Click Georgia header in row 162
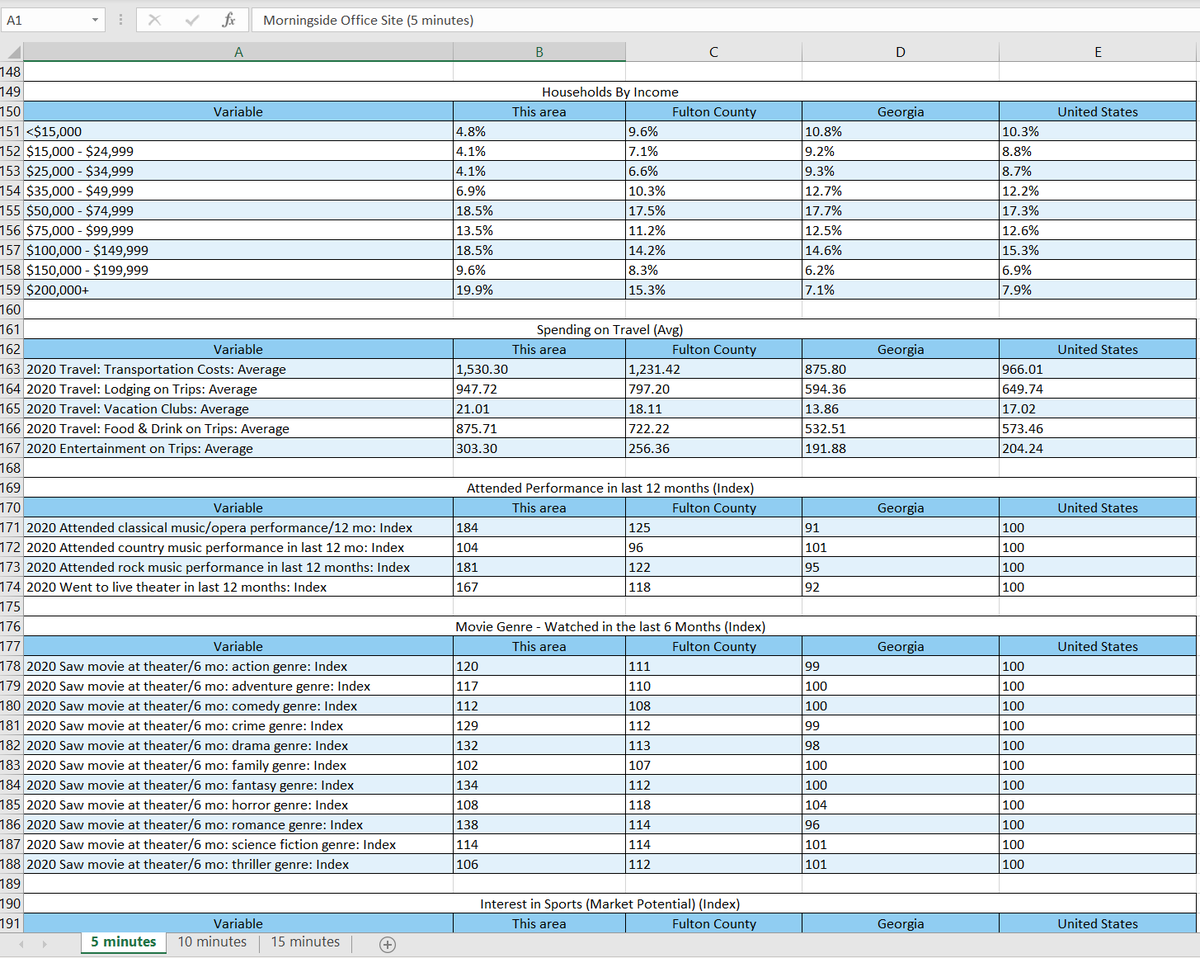 (x=900, y=349)
